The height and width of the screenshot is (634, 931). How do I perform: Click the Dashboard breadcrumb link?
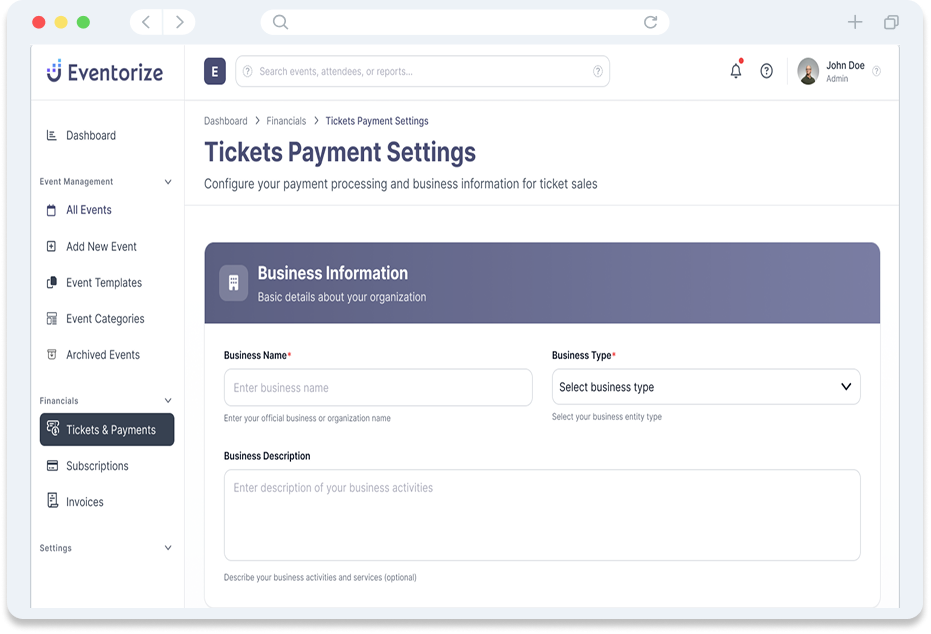pos(225,121)
